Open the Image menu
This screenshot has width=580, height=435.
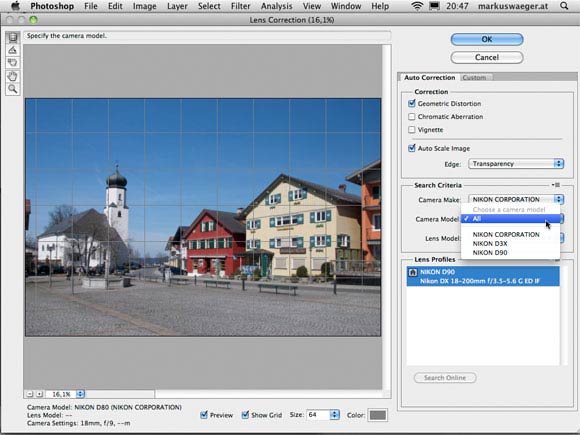tap(145, 6)
